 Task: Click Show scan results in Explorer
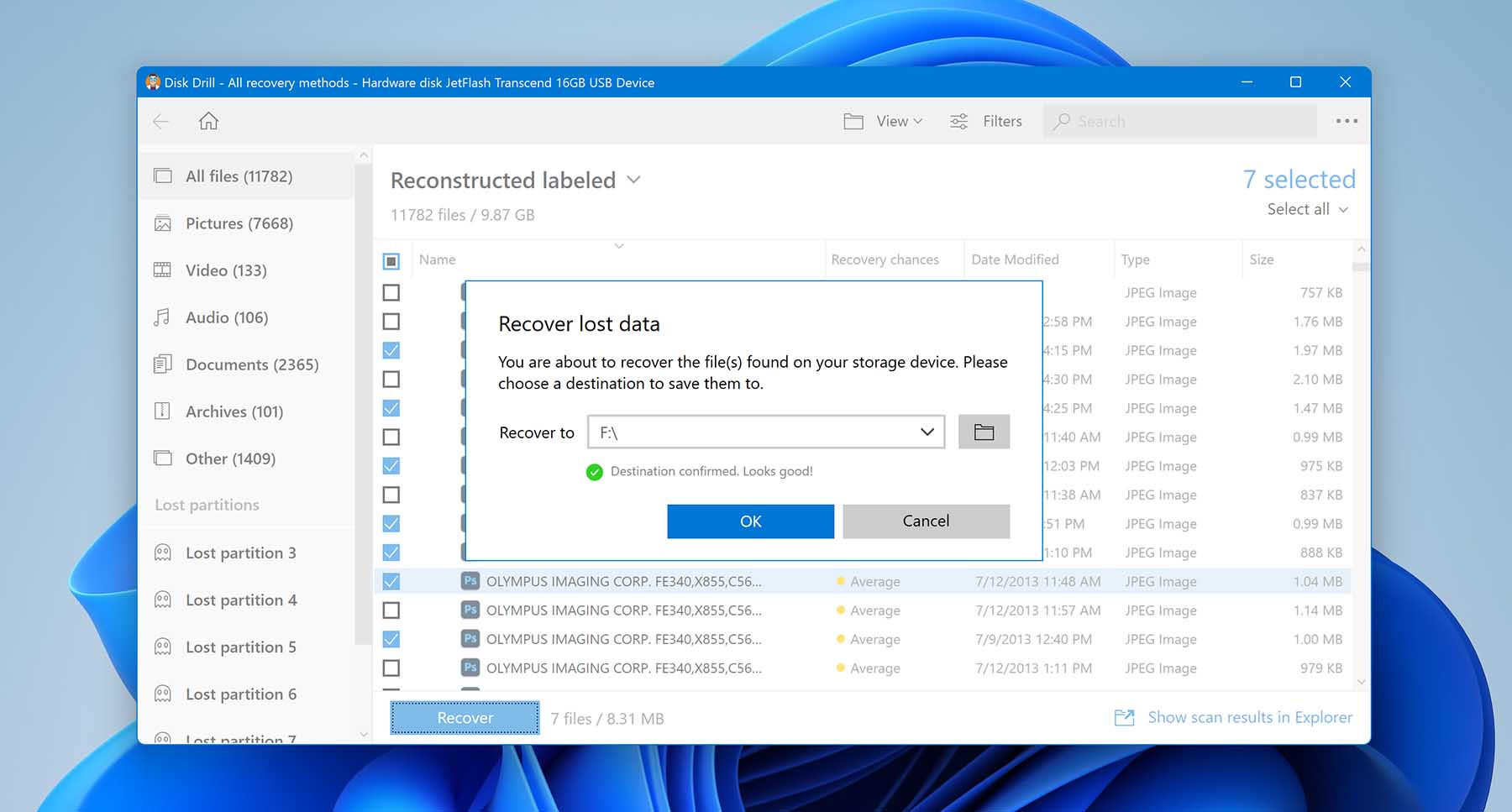pos(1250,717)
